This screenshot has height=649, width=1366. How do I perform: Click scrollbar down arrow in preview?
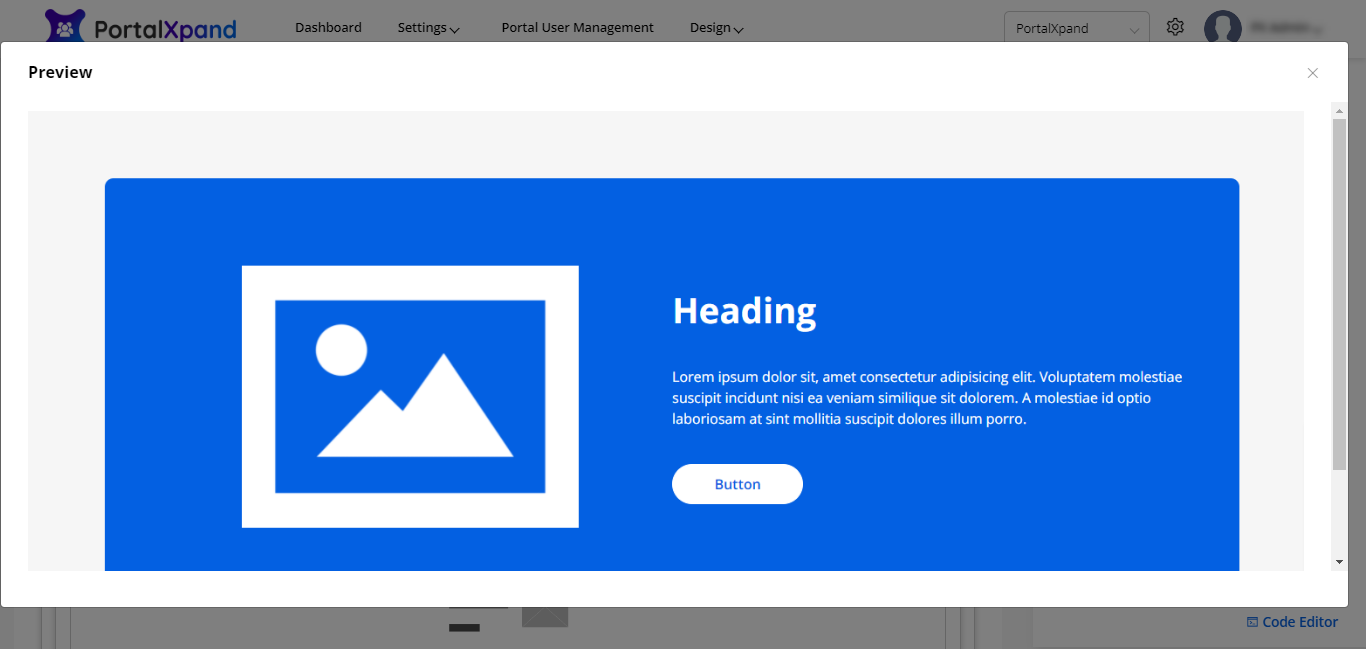pyautogui.click(x=1339, y=562)
